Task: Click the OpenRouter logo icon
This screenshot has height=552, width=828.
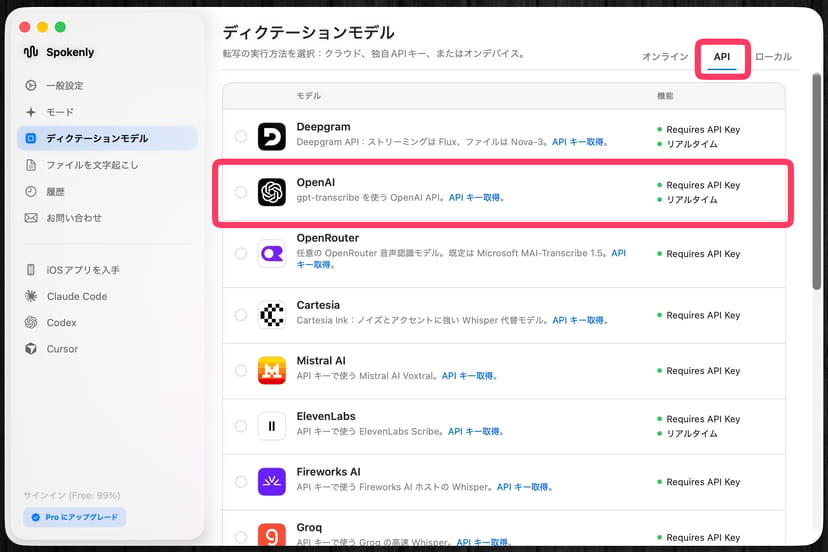Action: coord(272,254)
